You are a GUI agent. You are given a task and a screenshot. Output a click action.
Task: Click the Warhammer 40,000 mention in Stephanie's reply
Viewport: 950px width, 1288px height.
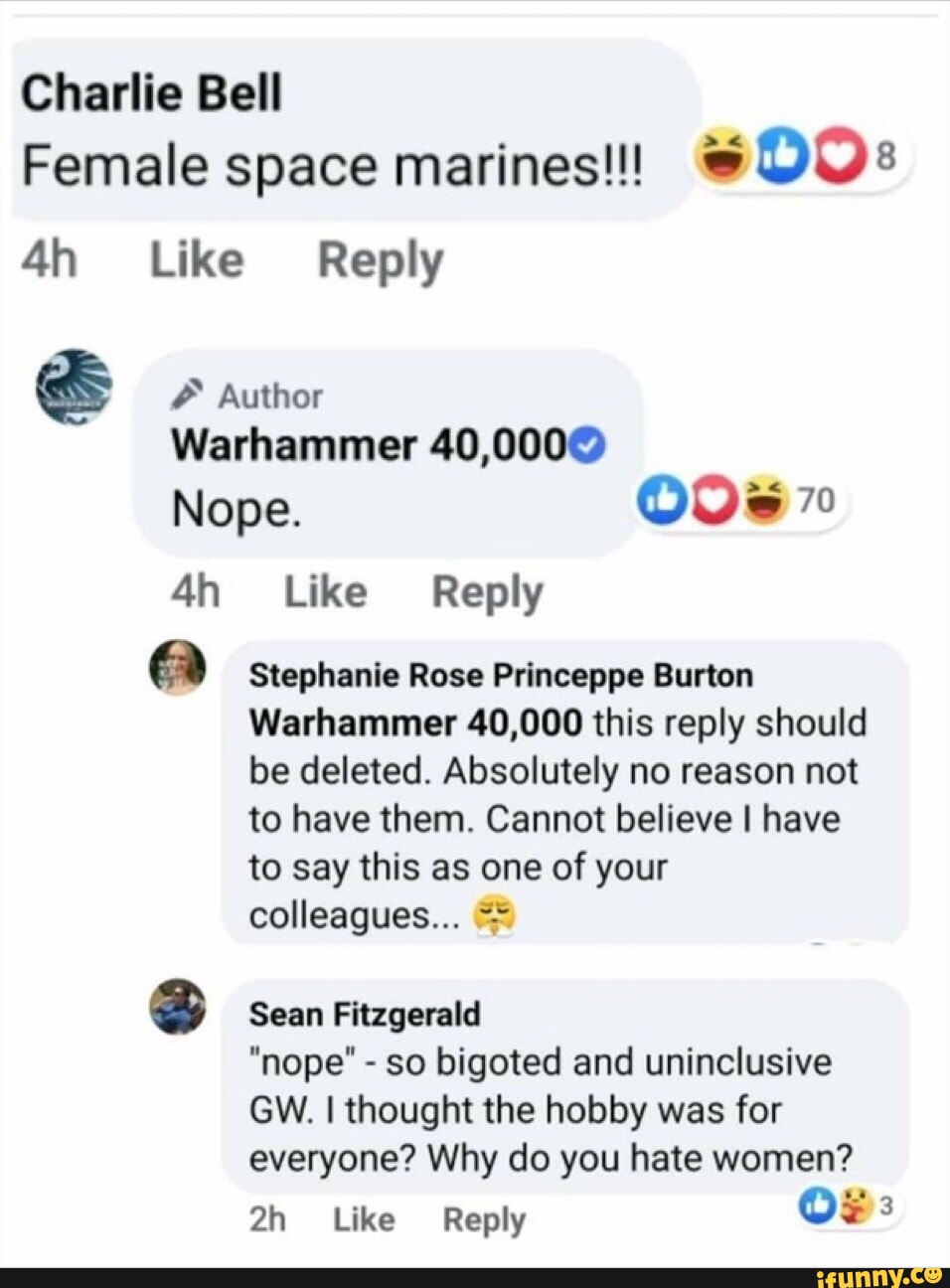pyautogui.click(x=415, y=723)
